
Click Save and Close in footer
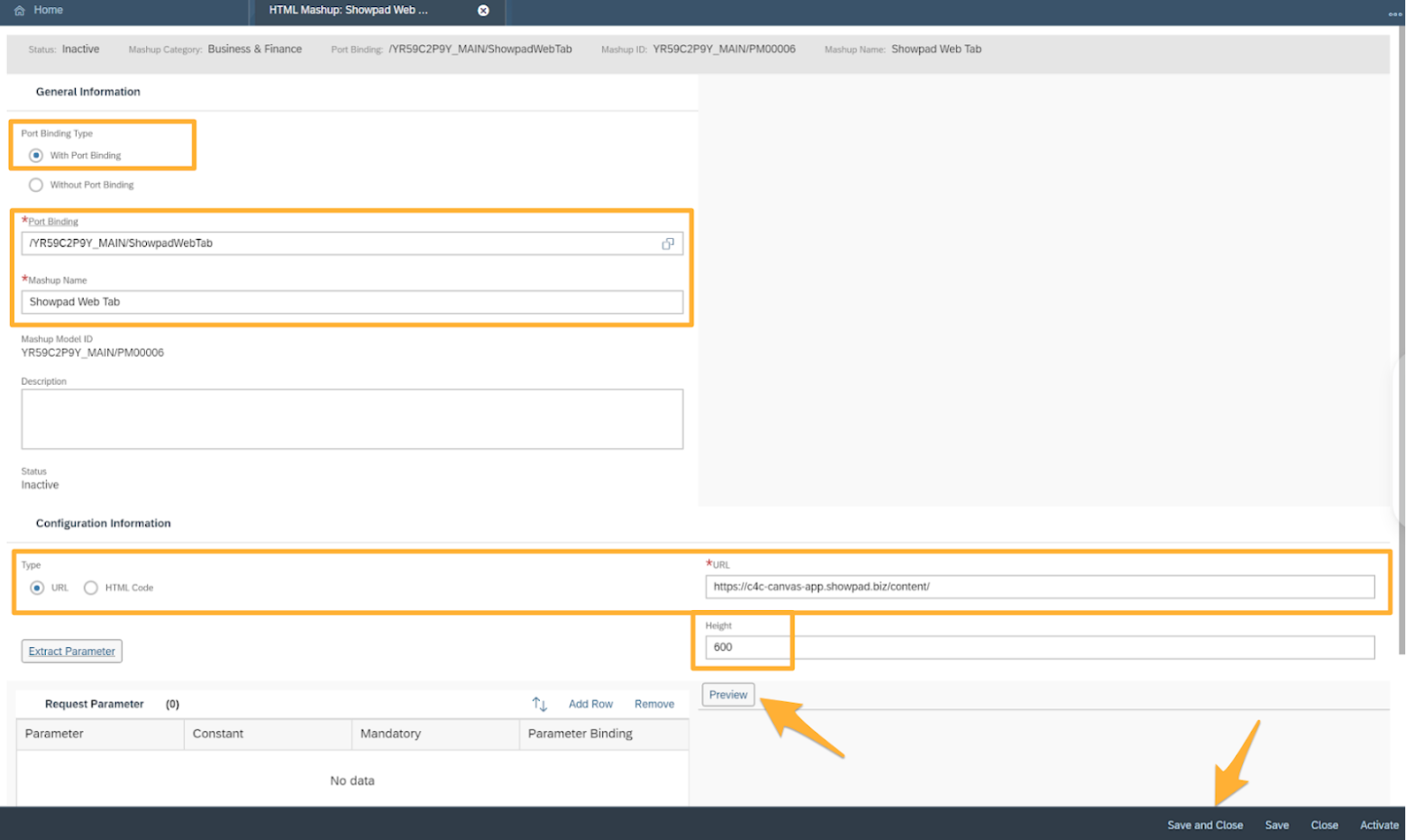(x=1204, y=825)
